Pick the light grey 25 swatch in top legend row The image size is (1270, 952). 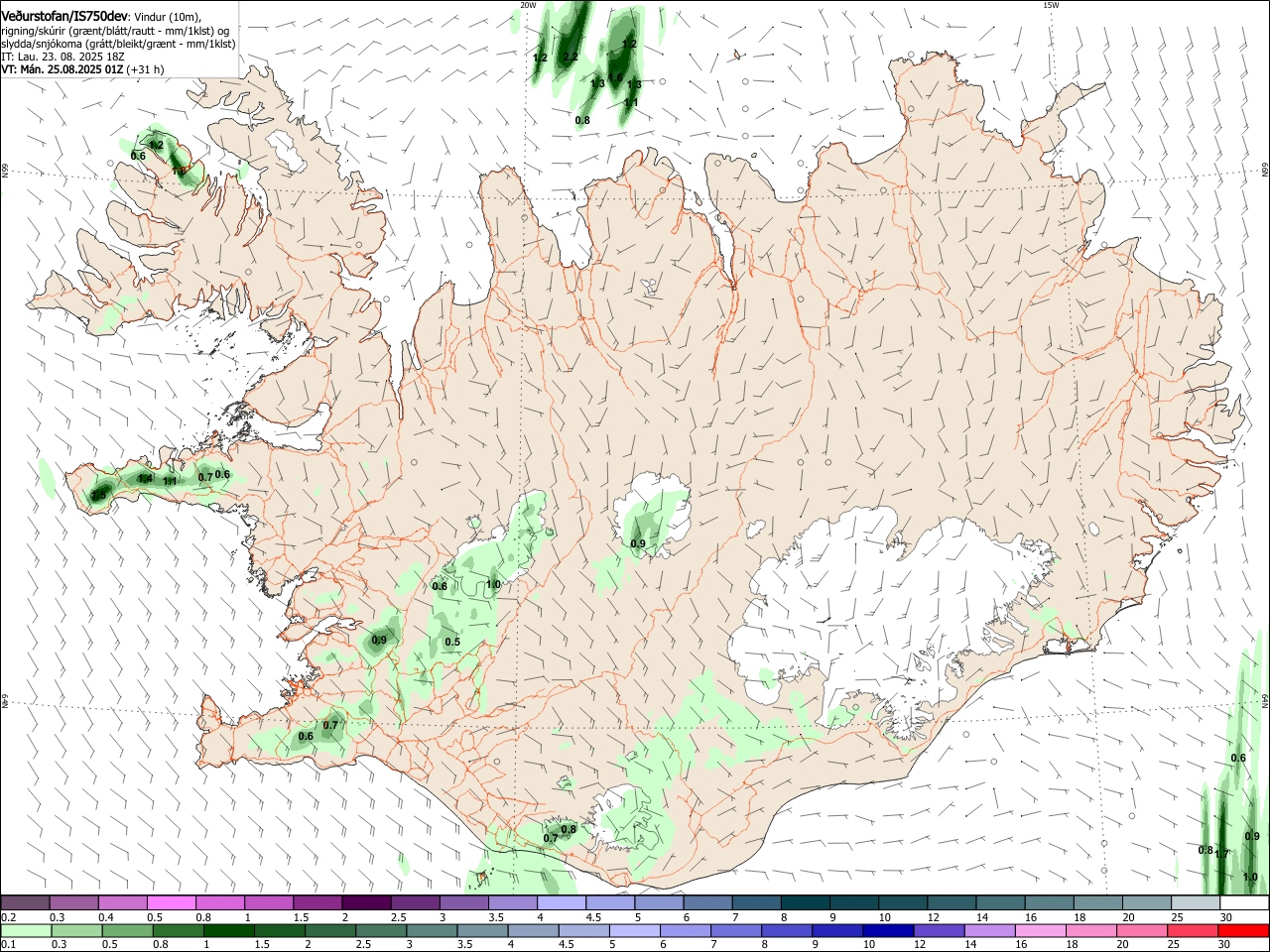pyautogui.click(x=1197, y=903)
